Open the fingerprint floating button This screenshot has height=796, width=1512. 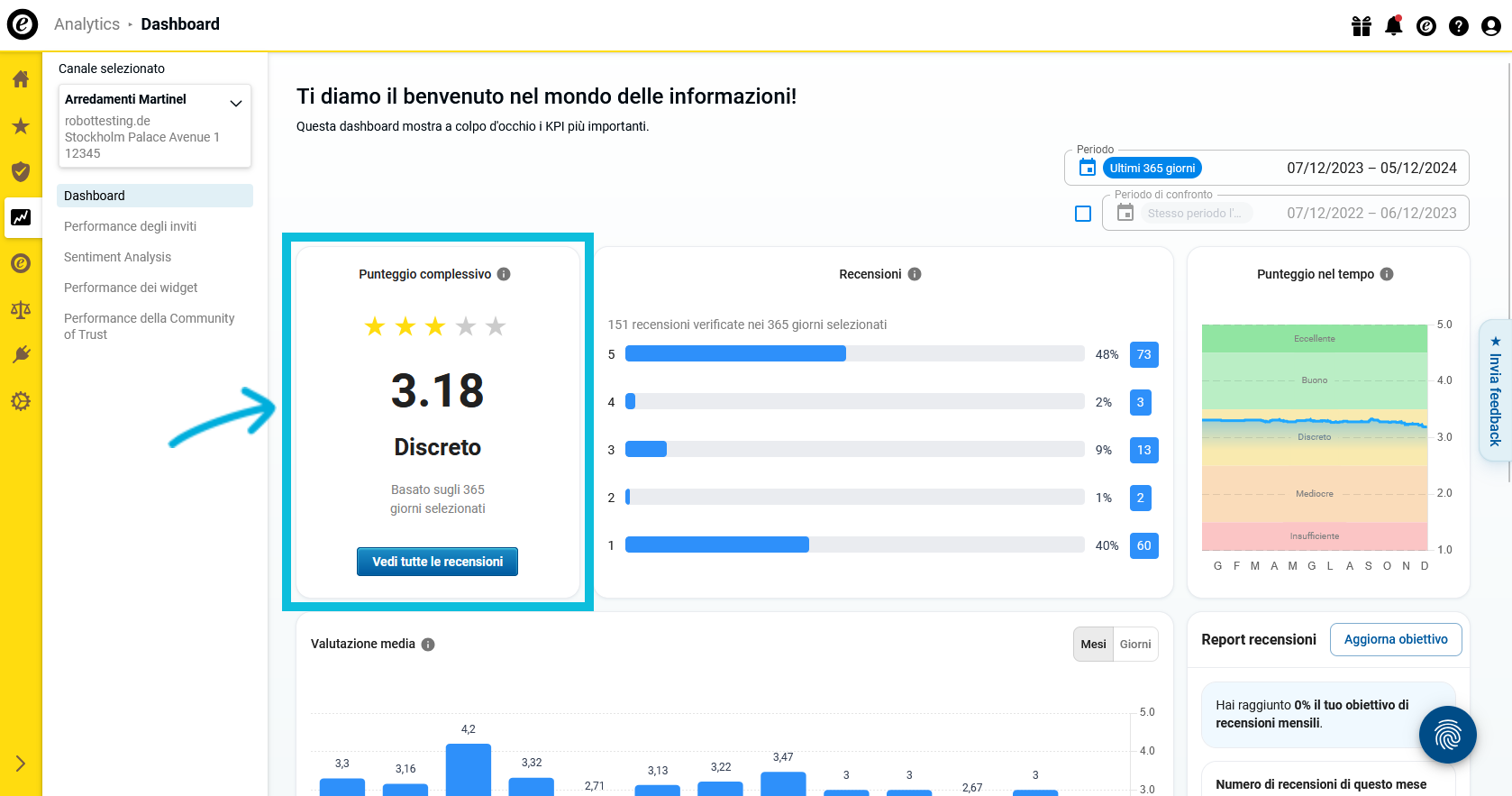click(x=1448, y=735)
